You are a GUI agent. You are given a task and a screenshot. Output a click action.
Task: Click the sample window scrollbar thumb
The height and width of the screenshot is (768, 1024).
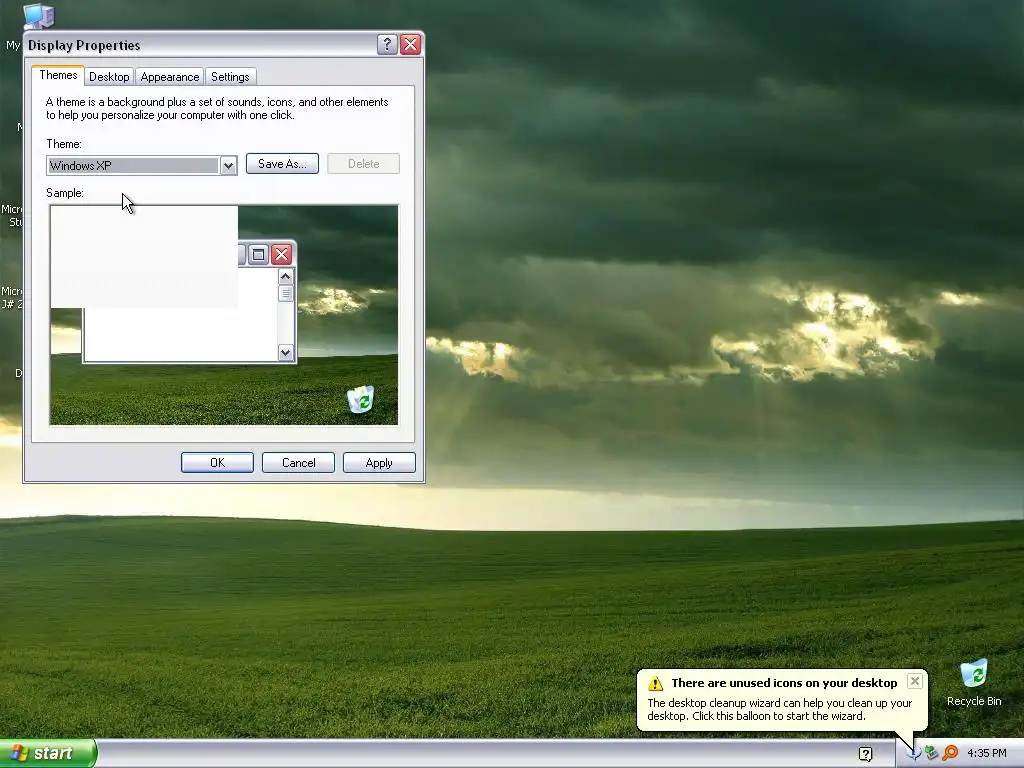tap(285, 294)
